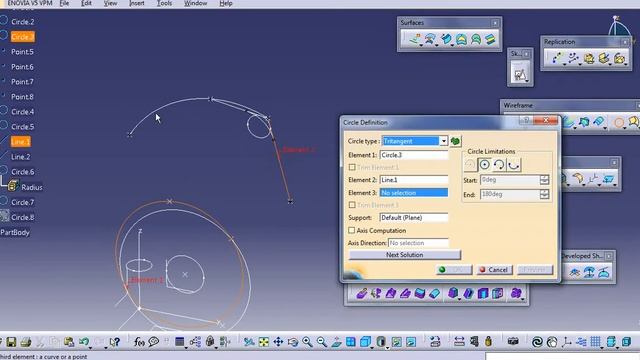Click the End angle spinner arrows

[544, 195]
